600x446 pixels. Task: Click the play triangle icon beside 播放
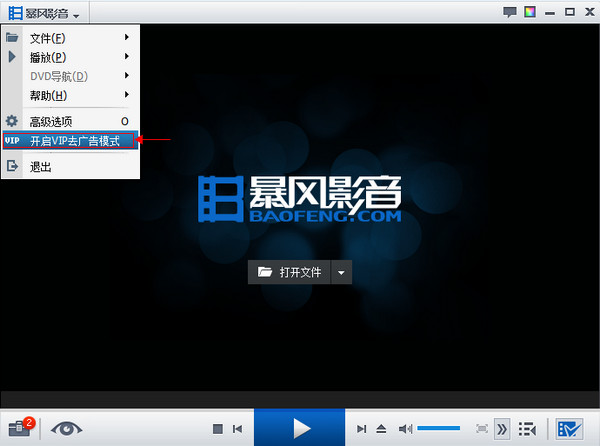12,57
